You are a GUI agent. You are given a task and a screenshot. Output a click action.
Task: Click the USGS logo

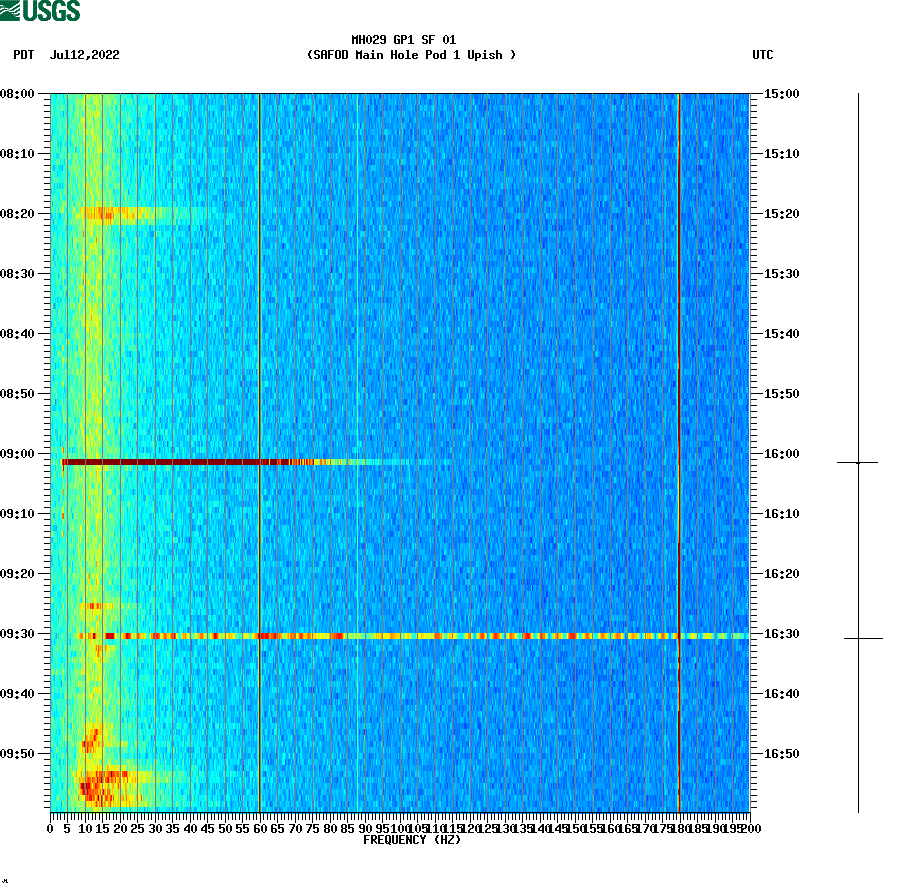40,10
